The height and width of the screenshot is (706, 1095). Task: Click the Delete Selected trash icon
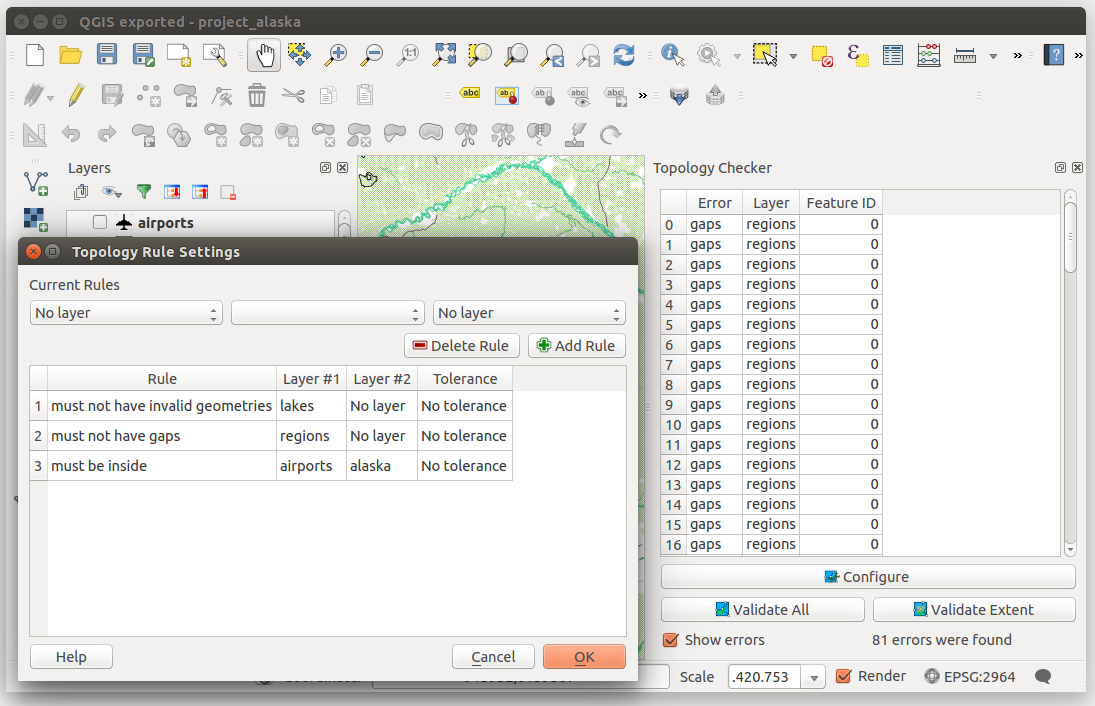tap(257, 94)
